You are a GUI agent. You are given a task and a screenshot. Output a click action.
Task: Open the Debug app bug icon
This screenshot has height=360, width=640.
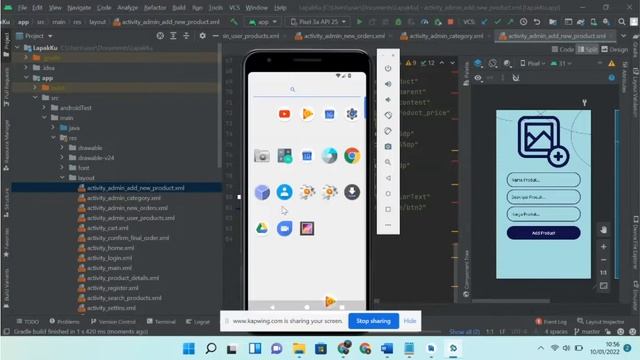[x=398, y=22]
